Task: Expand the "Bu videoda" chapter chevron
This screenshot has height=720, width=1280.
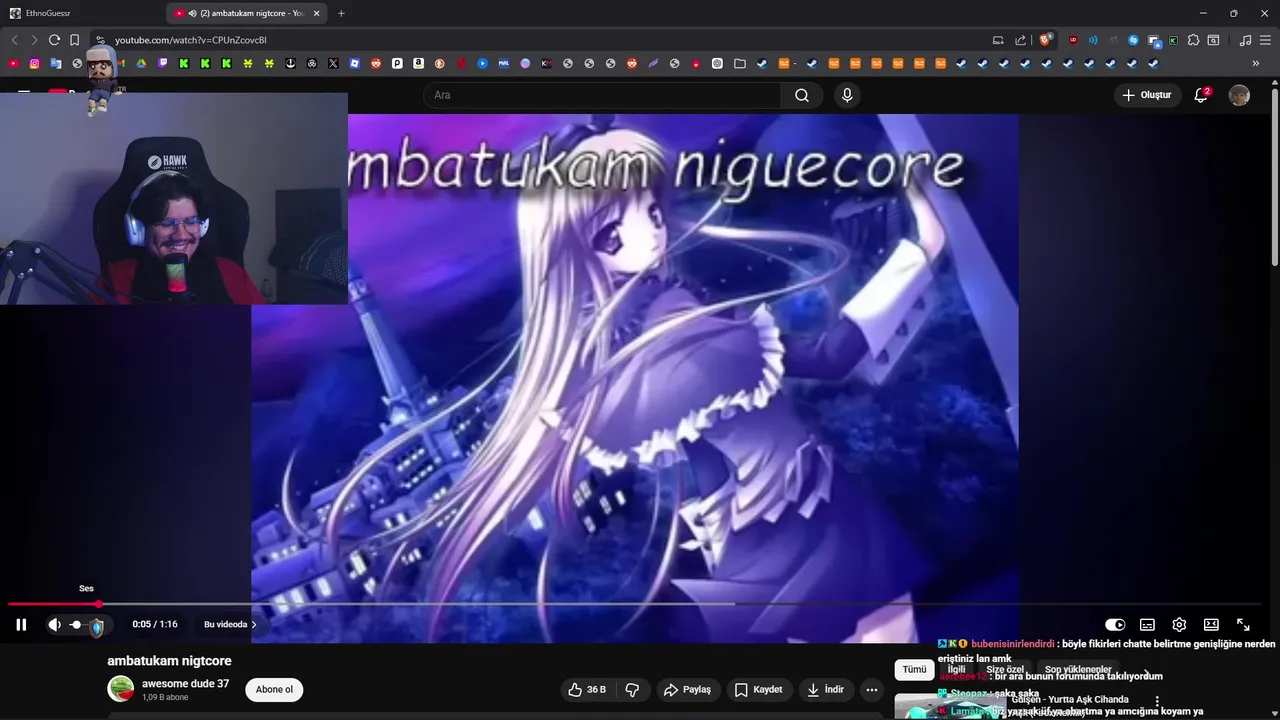Action: [253, 624]
